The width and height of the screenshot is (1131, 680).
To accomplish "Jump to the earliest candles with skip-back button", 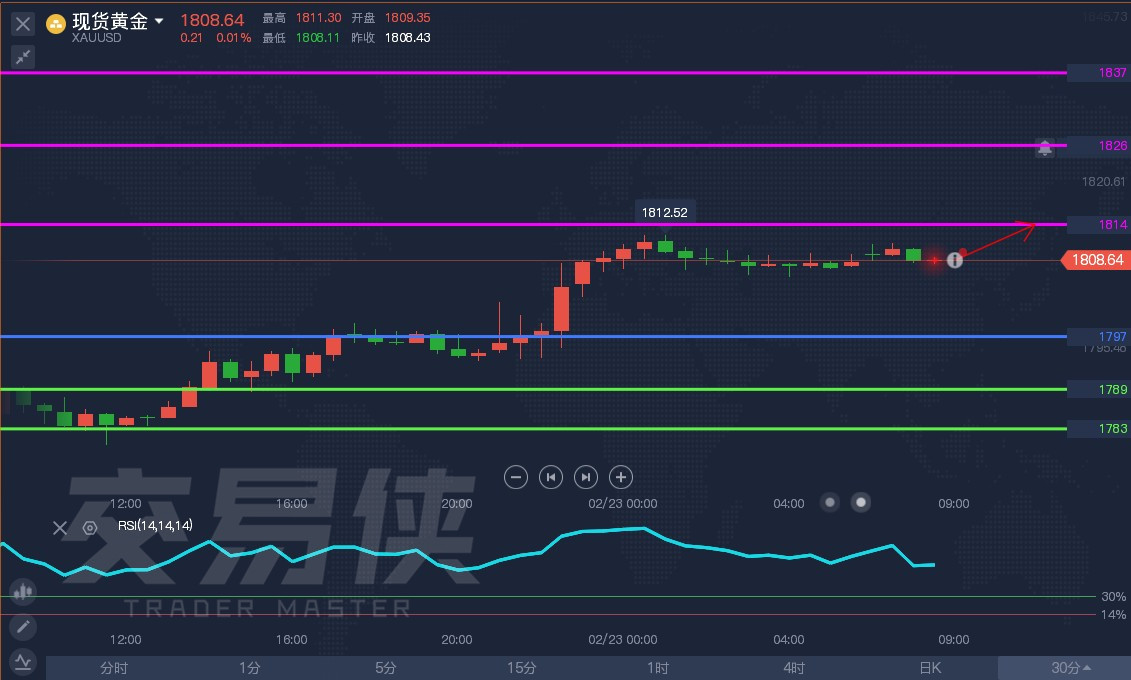I will click(550, 477).
